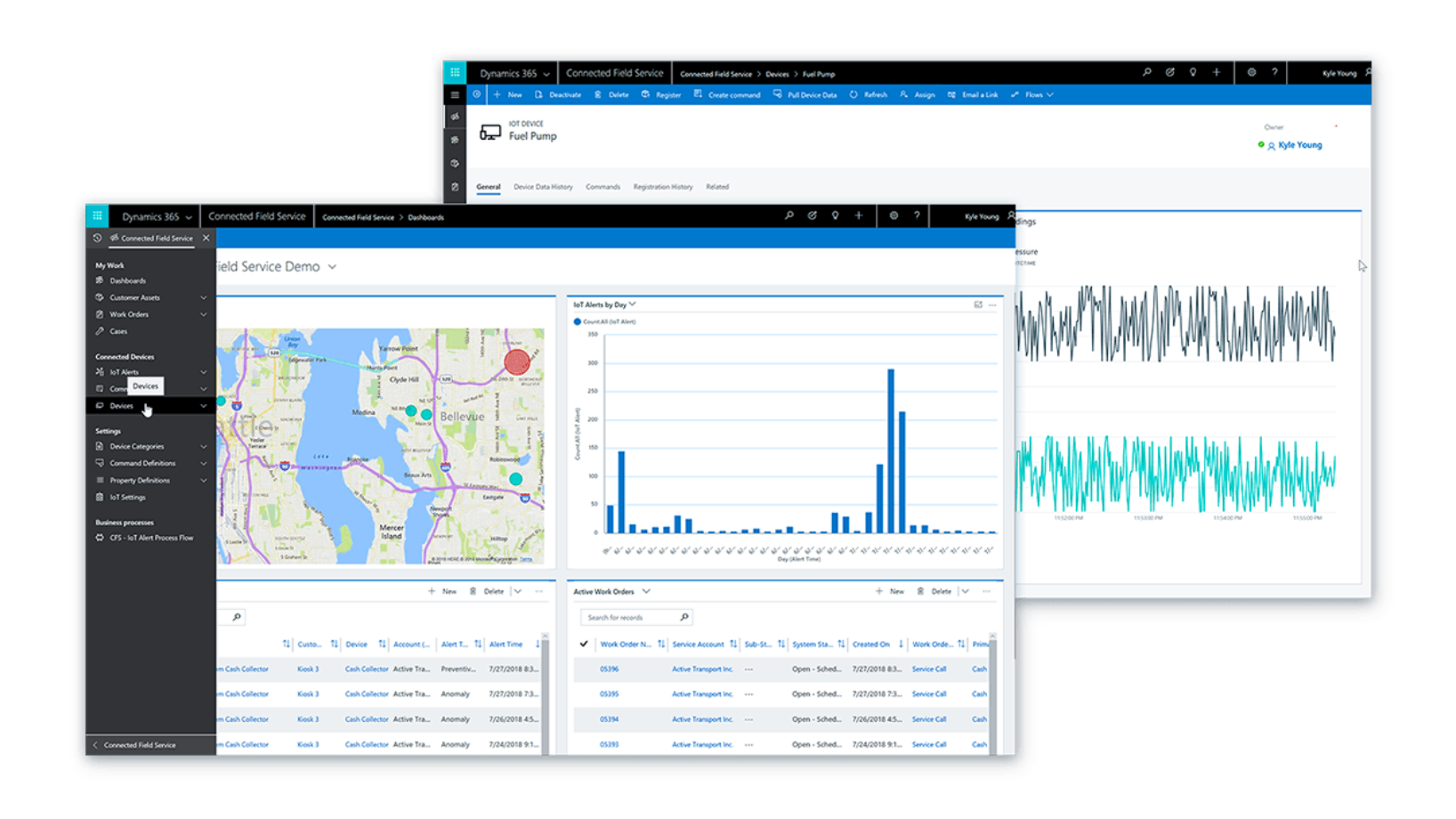Click Email a Link command
Image resolution: width=1456 pixels, height=819 pixels.
click(973, 94)
